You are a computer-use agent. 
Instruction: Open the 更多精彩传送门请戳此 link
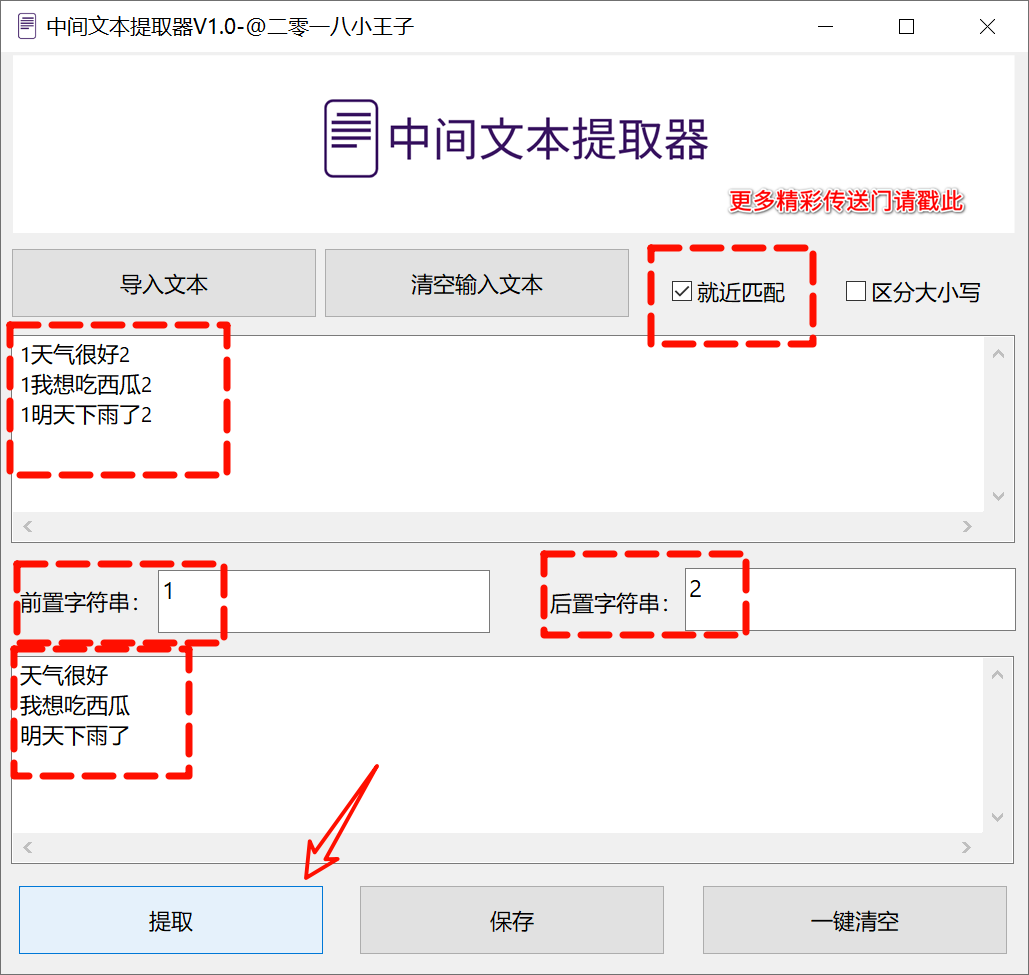(846, 201)
